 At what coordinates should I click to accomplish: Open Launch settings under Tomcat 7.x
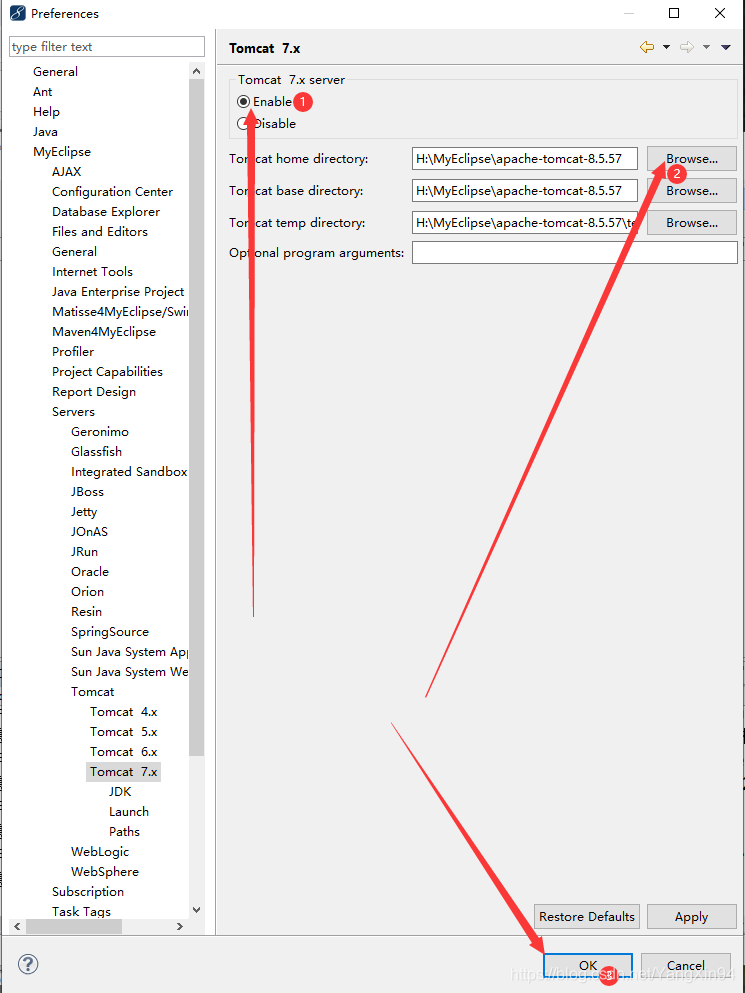[x=129, y=812]
